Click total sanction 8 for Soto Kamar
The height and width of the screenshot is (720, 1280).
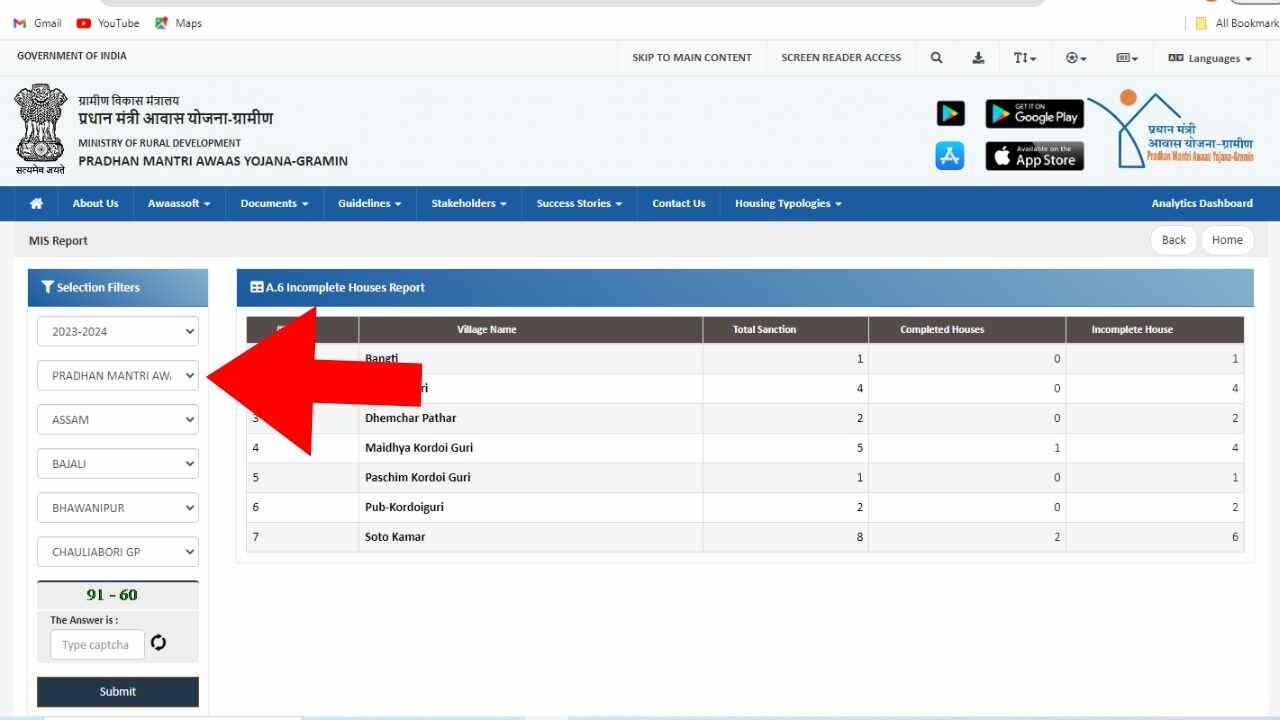(x=860, y=537)
